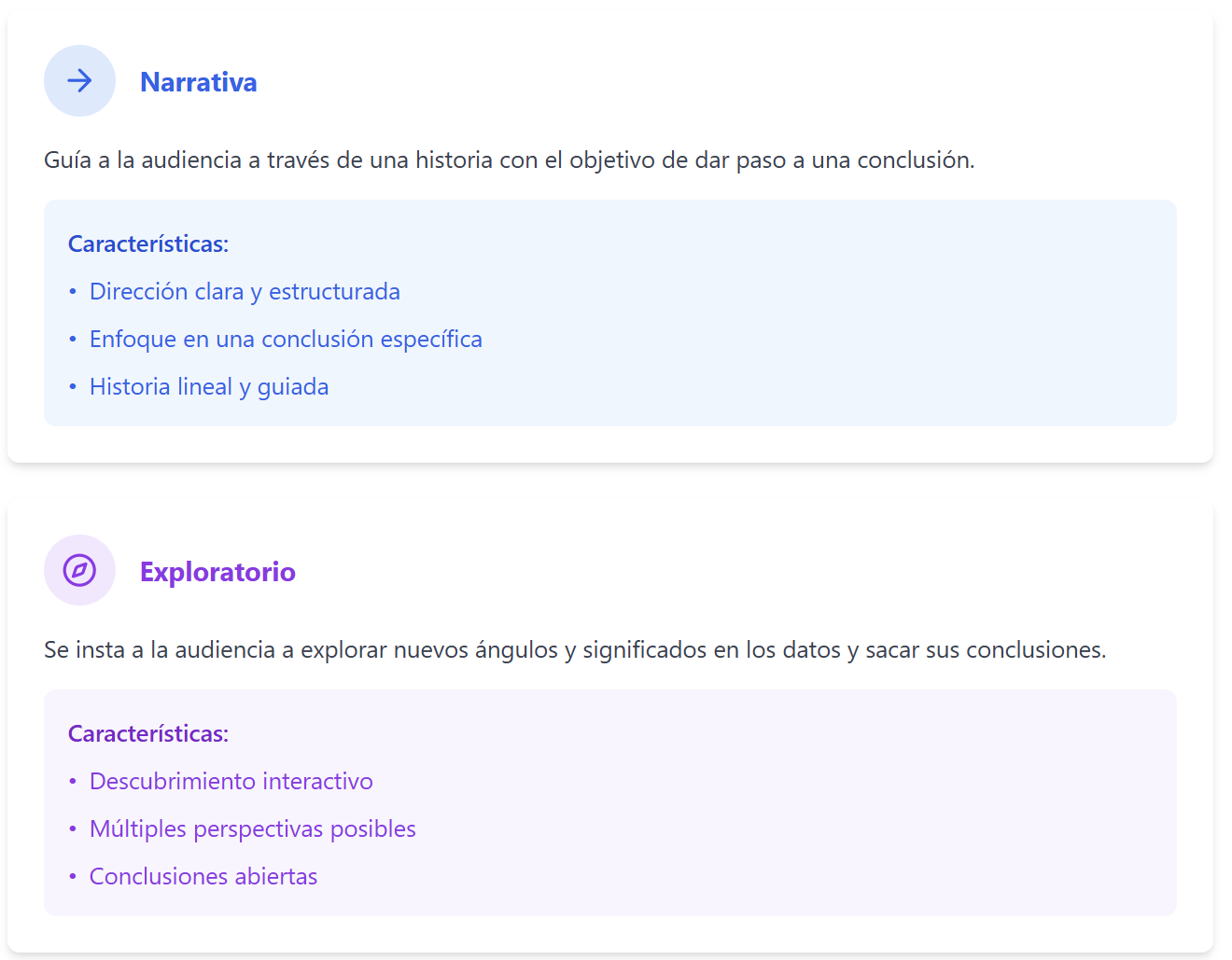Click the purple 'Características:' label under Exploratorio
1232x960 pixels.
click(148, 734)
